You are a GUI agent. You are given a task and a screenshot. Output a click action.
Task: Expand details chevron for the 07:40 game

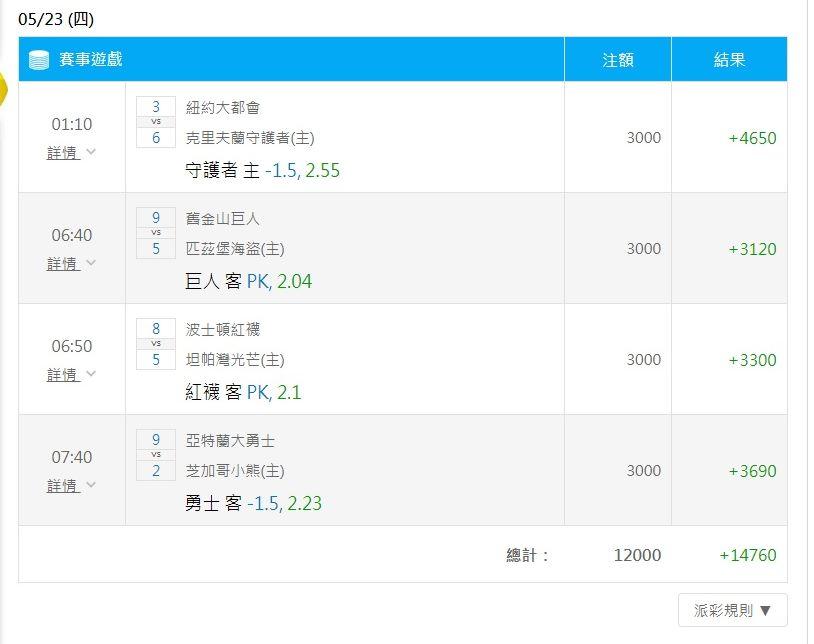click(x=91, y=485)
